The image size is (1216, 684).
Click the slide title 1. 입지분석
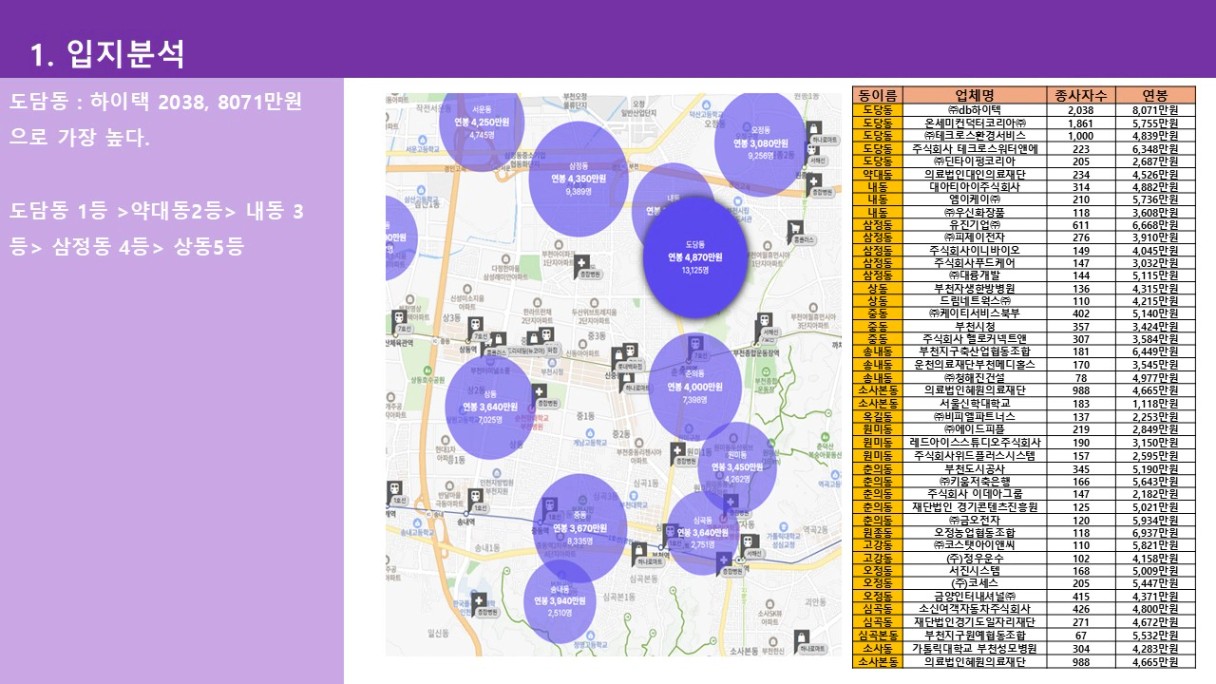[x=108, y=54]
